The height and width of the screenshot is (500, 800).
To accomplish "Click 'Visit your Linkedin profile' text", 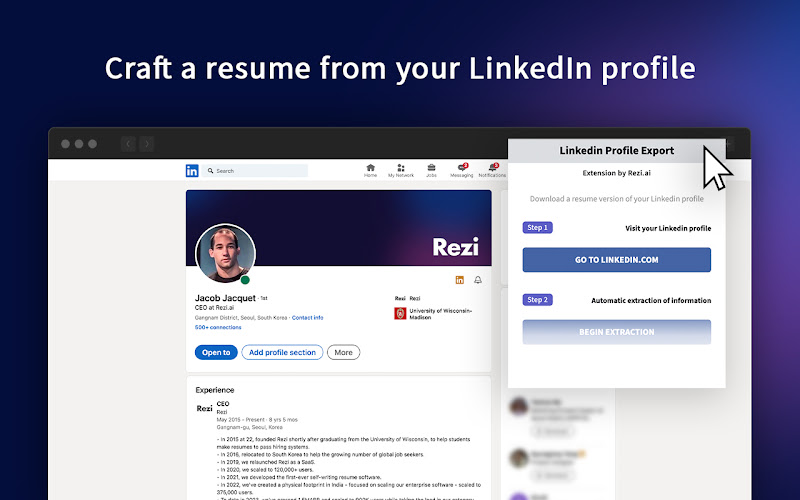I will coord(668,228).
